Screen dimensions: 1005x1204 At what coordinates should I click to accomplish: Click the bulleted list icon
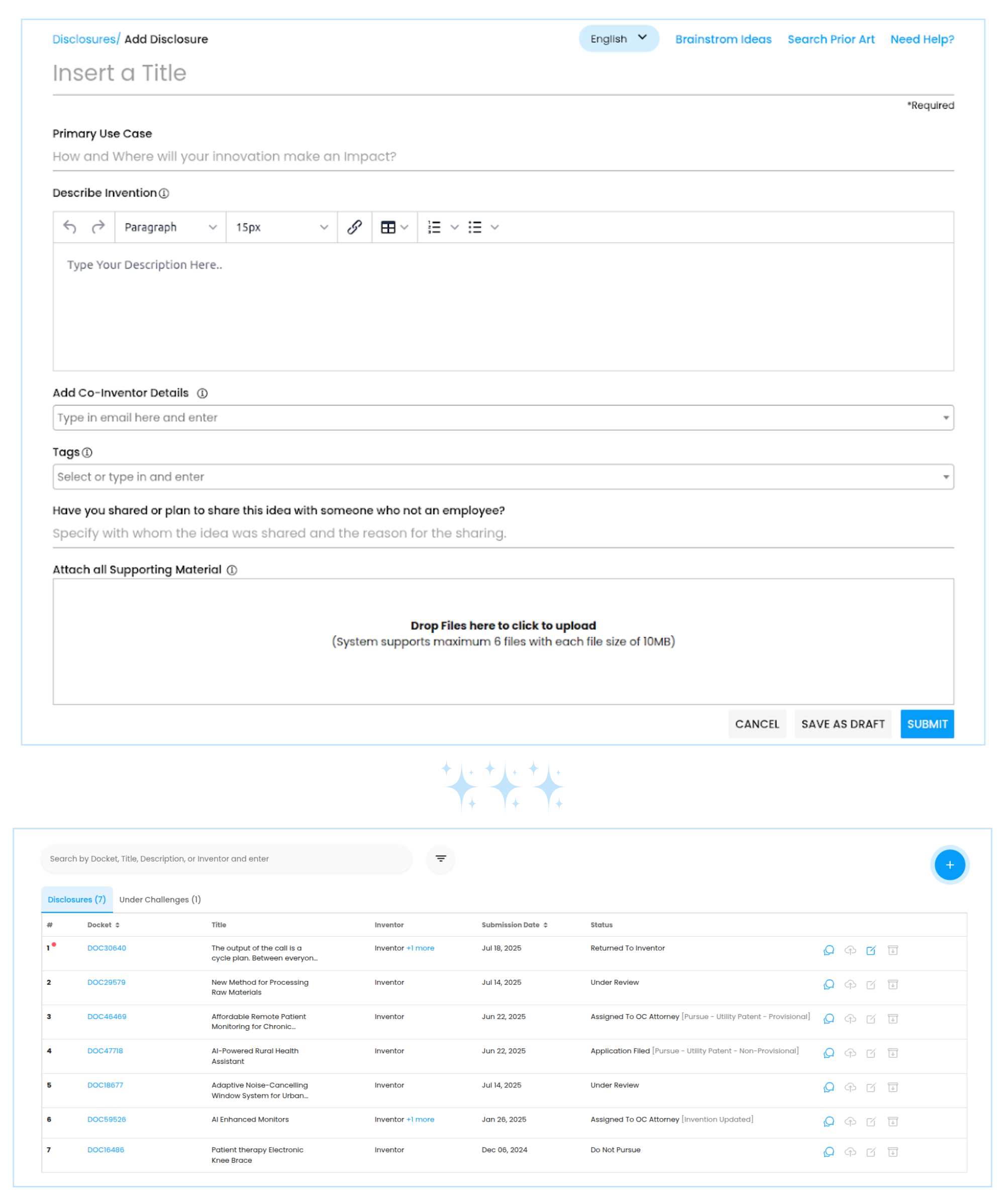475,227
